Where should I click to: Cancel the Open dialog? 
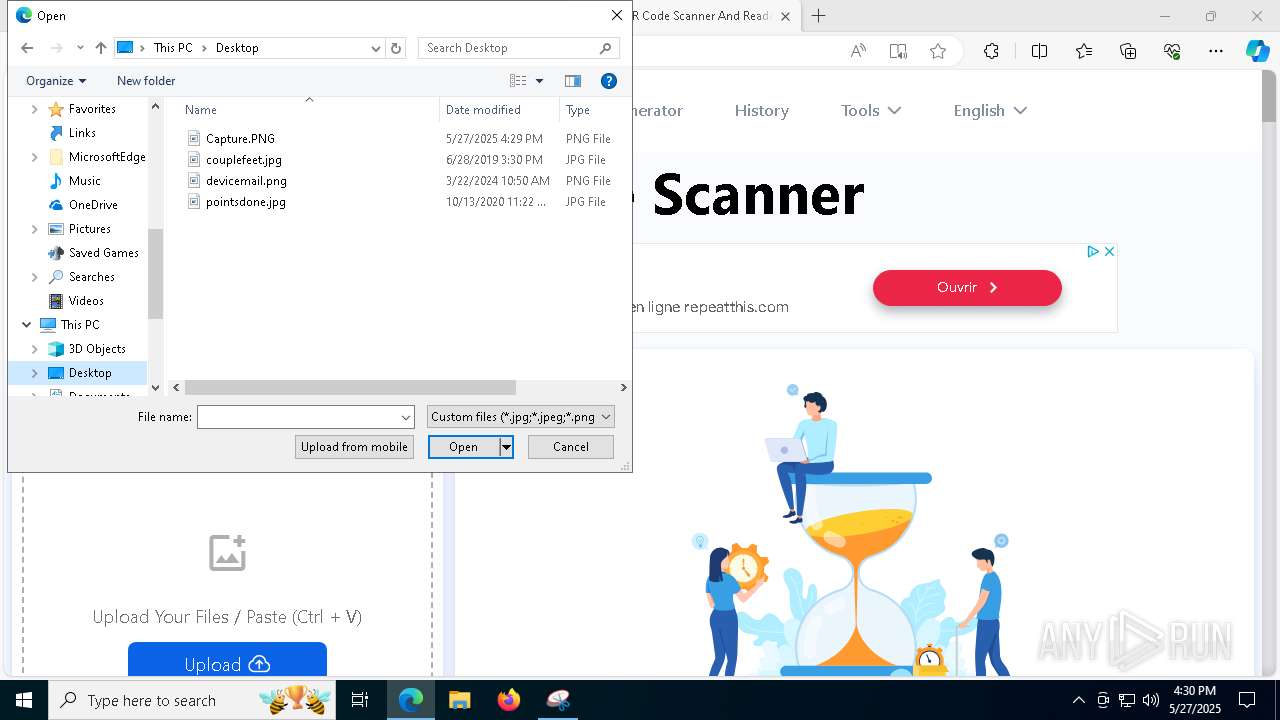tap(571, 447)
